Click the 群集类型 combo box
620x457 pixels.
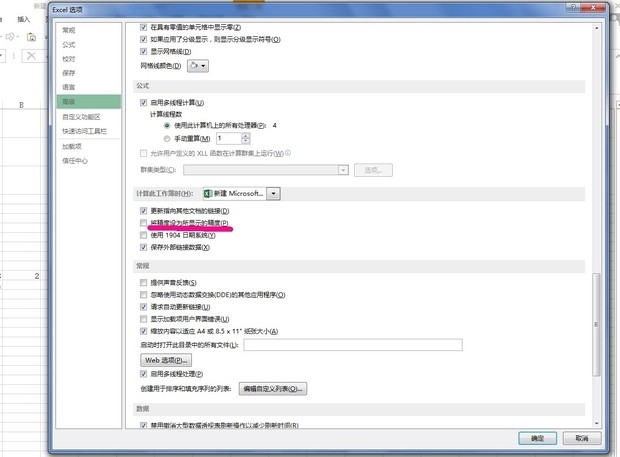(x=265, y=170)
